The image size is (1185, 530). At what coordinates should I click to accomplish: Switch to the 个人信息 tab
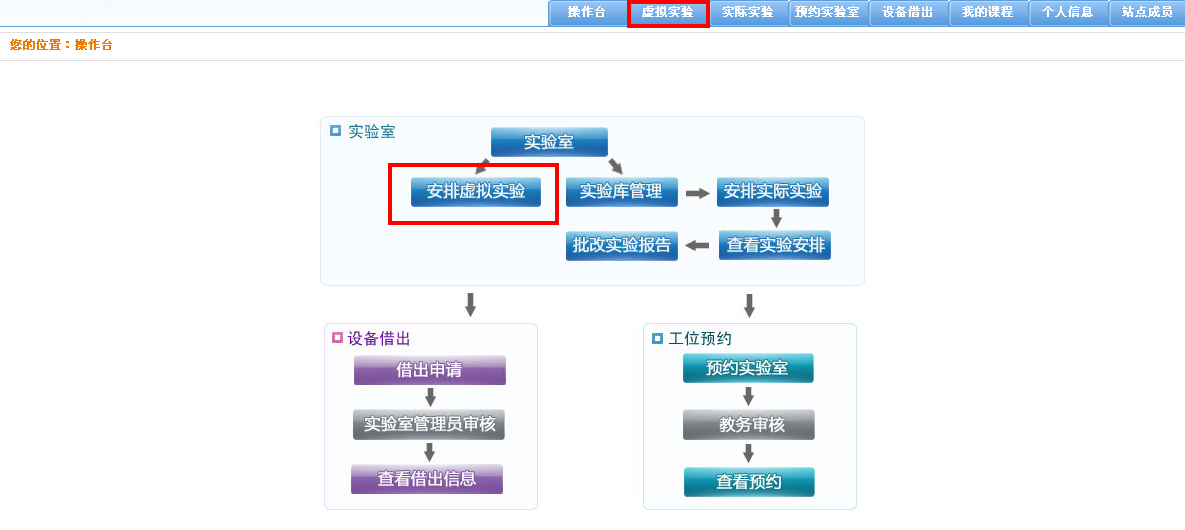click(x=1067, y=13)
